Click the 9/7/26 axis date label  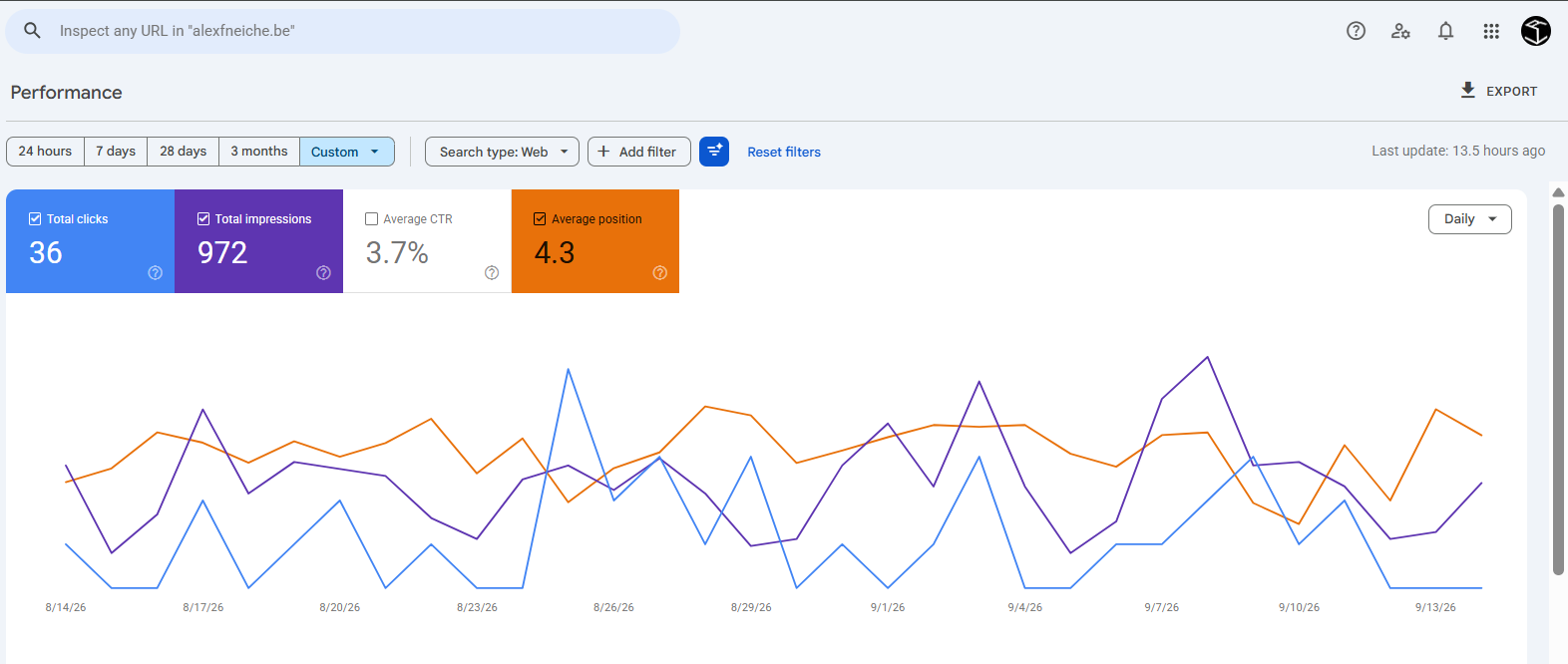[x=1162, y=607]
